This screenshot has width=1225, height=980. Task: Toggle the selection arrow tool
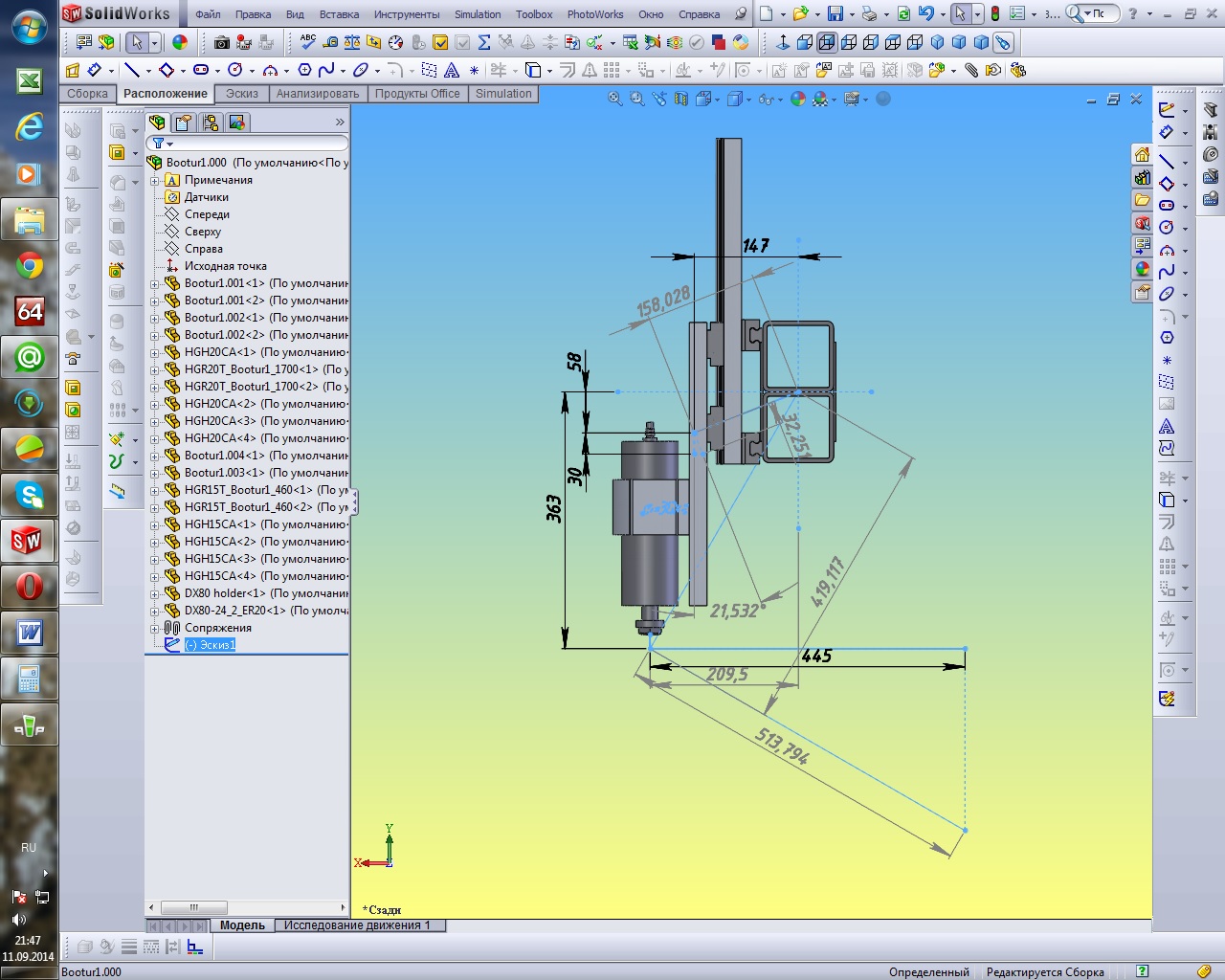tap(137, 42)
